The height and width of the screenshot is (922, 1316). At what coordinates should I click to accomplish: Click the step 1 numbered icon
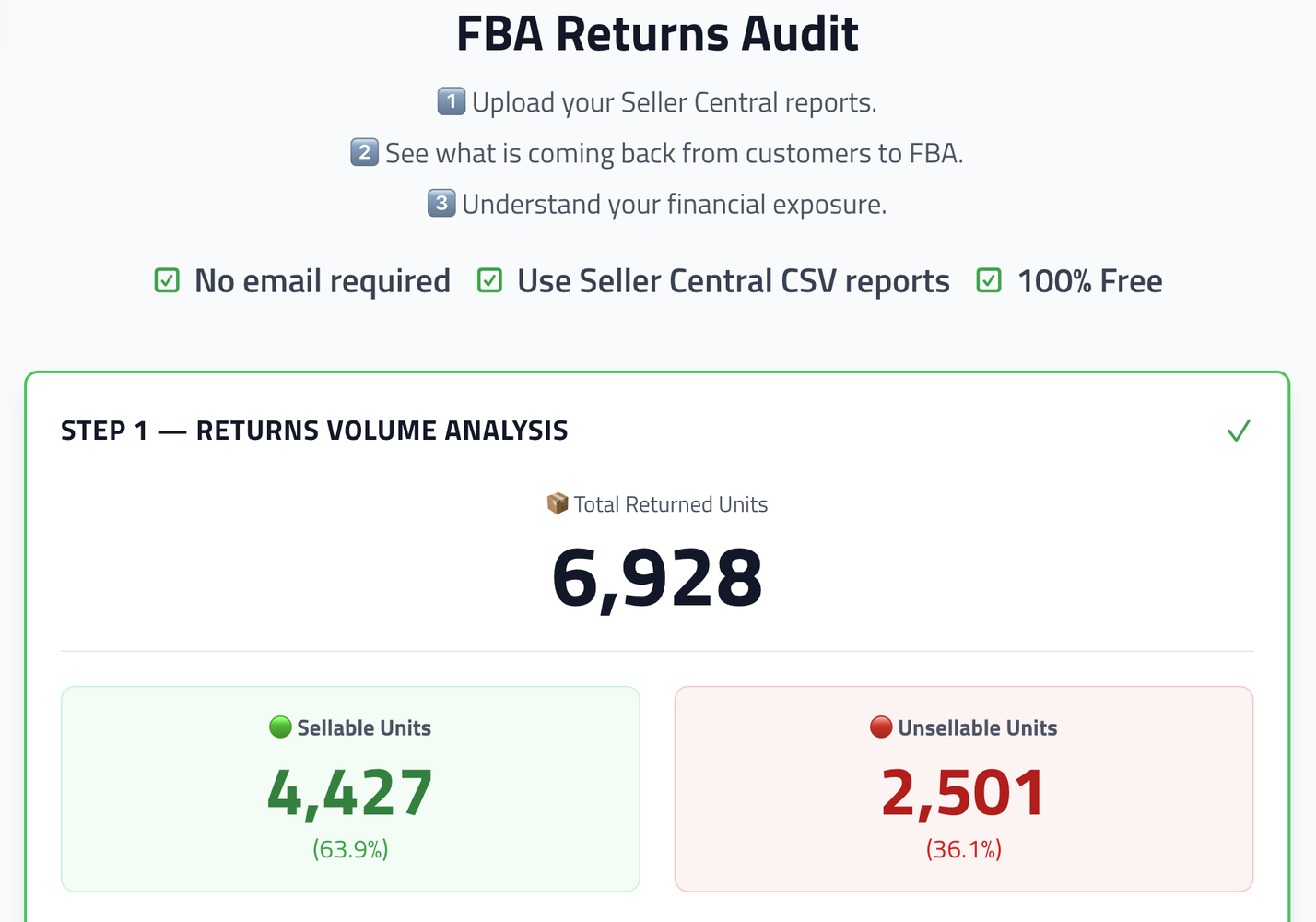[x=452, y=101]
